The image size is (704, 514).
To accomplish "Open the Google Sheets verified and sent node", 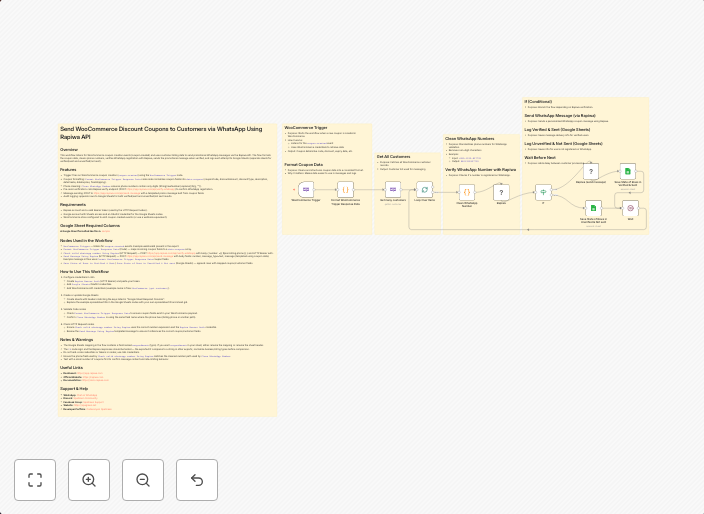I will click(627, 172).
